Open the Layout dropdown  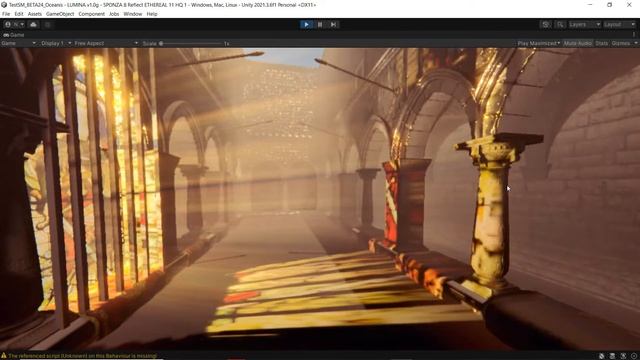pyautogui.click(x=619, y=24)
